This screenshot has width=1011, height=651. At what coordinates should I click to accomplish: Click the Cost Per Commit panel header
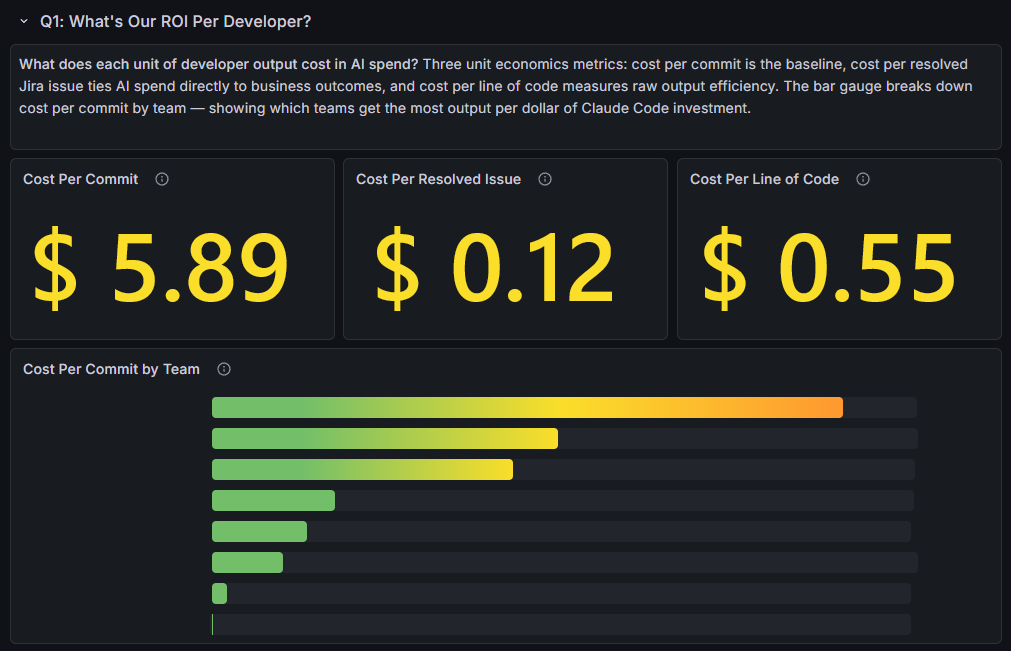pos(80,179)
